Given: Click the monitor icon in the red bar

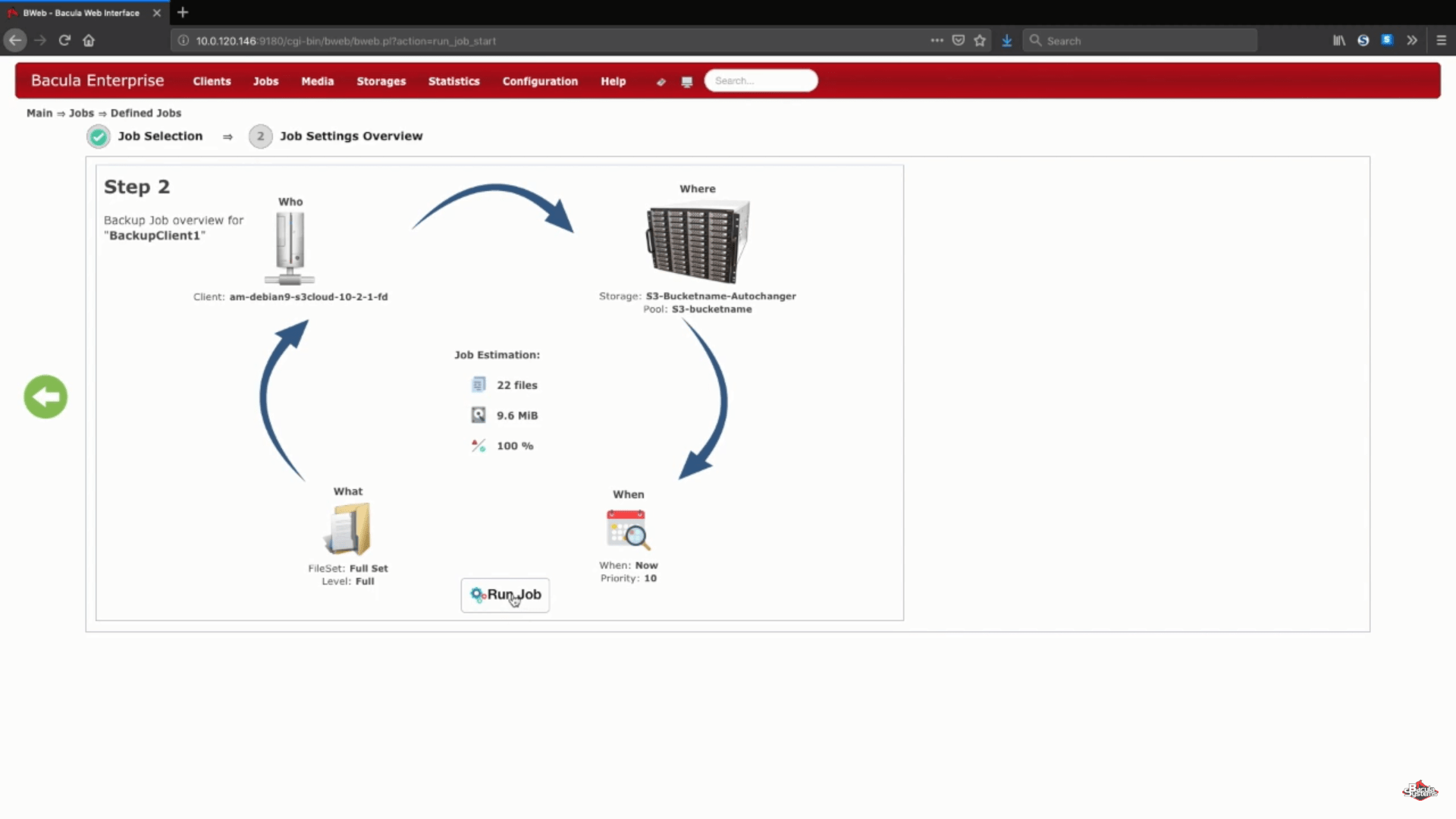Looking at the screenshot, I should (x=687, y=82).
